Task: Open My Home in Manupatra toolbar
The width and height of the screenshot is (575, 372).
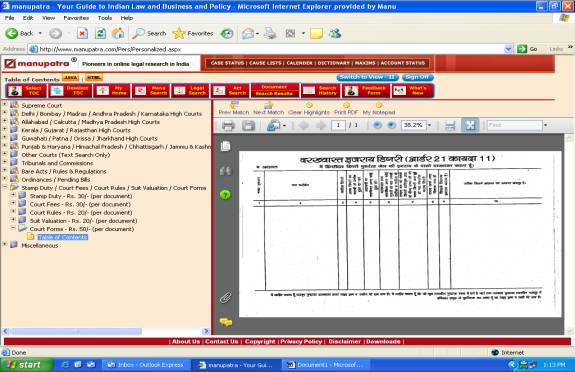Action: [112, 91]
